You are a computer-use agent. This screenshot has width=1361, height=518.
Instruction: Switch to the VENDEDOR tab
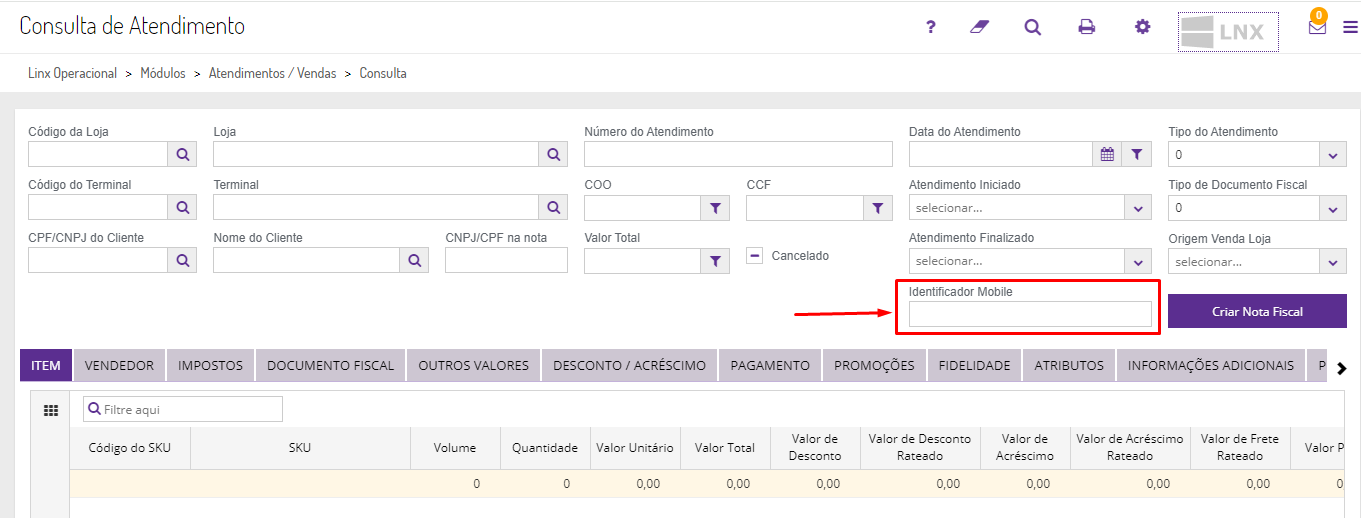[x=119, y=365]
